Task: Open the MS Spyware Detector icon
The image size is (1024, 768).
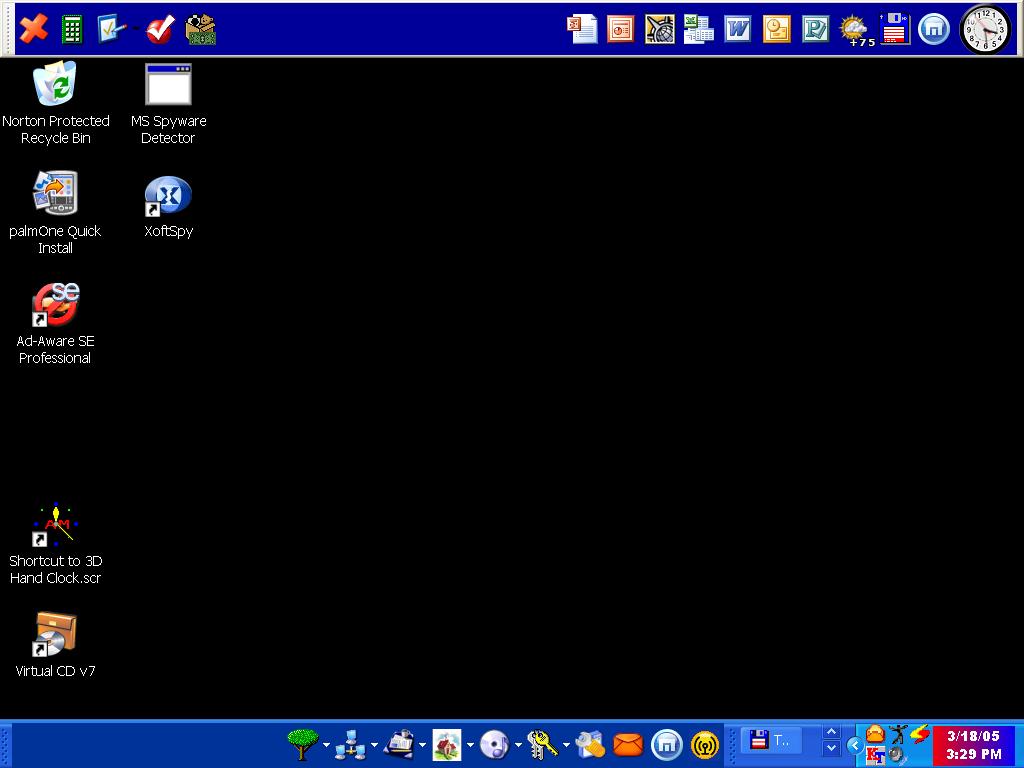Action: (x=168, y=85)
